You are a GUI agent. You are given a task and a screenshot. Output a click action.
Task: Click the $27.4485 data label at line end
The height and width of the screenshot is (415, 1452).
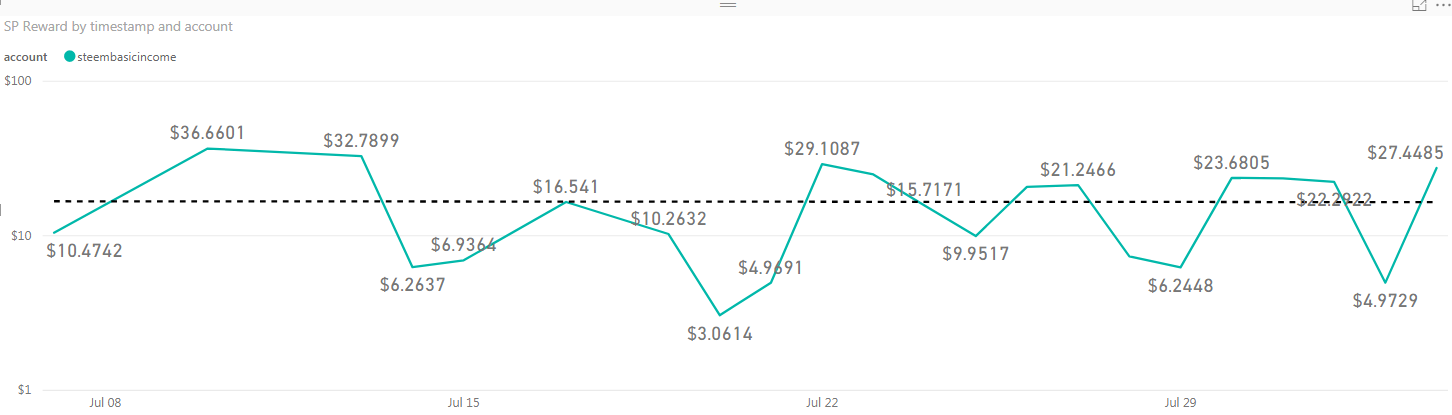[1405, 153]
